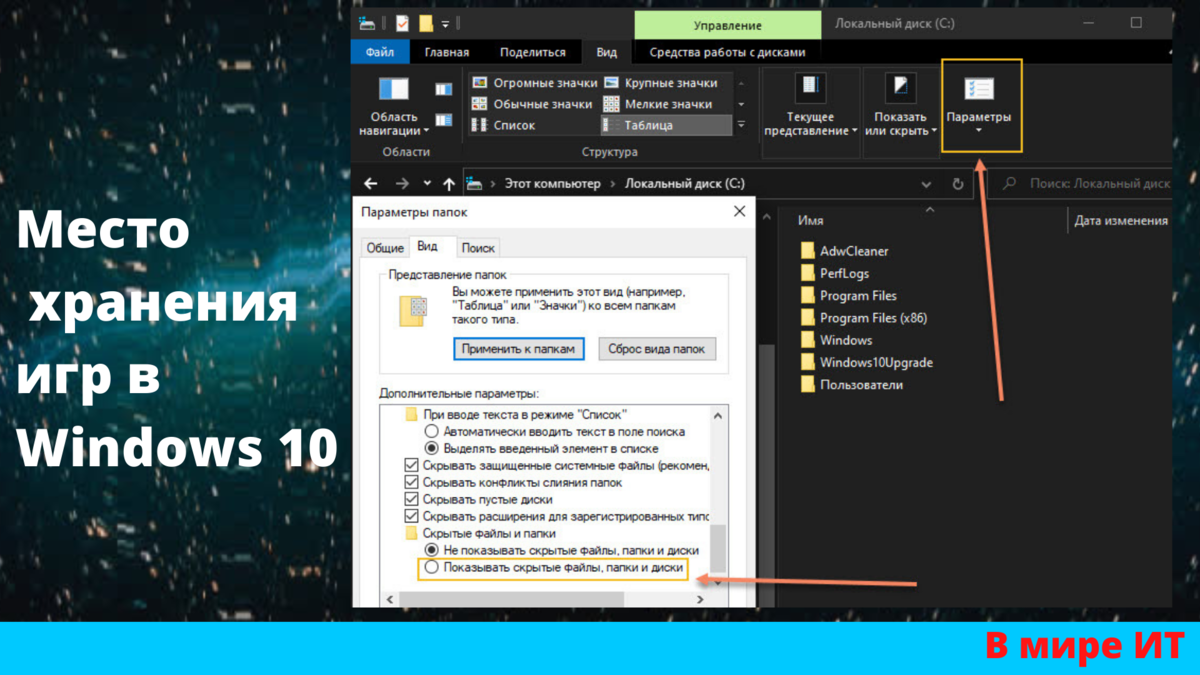This screenshot has width=1200, height=675.
Task: Open the PerfLogs folder
Action: 835,273
